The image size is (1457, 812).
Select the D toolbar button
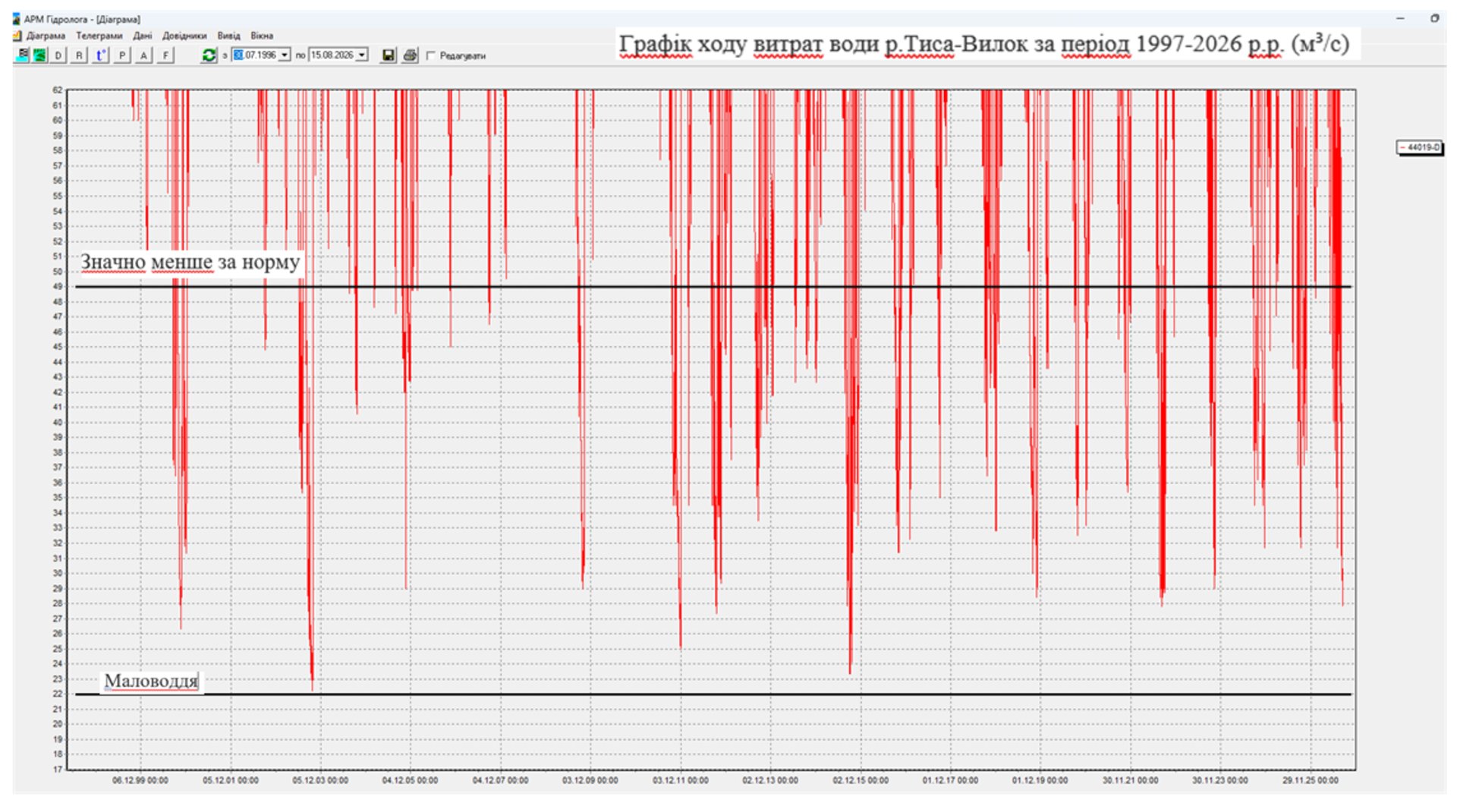pyautogui.click(x=58, y=55)
